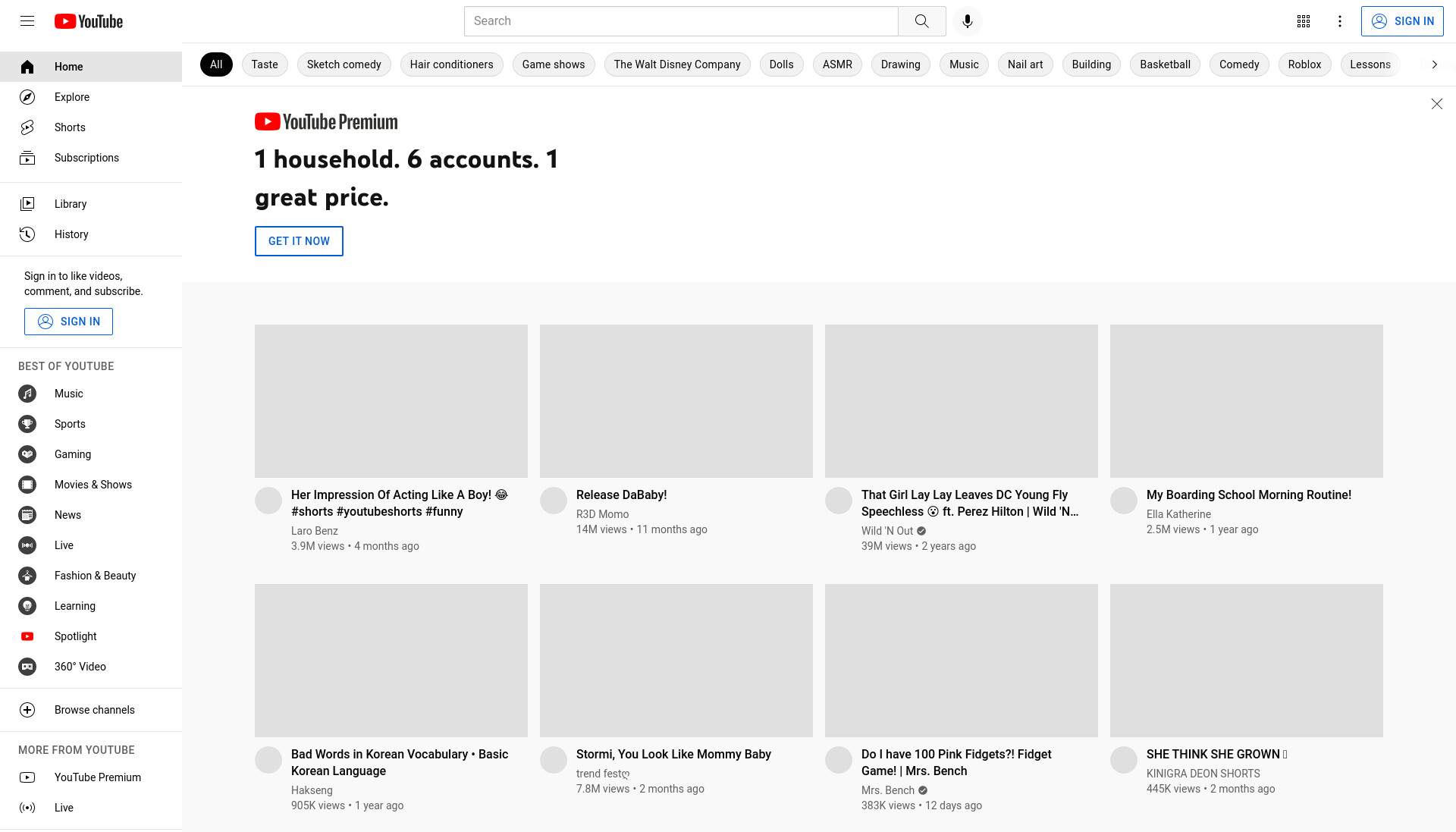This screenshot has width=1456, height=832.
Task: Open 'My Boarding School Morning Routine!' title
Action: 1249,494
